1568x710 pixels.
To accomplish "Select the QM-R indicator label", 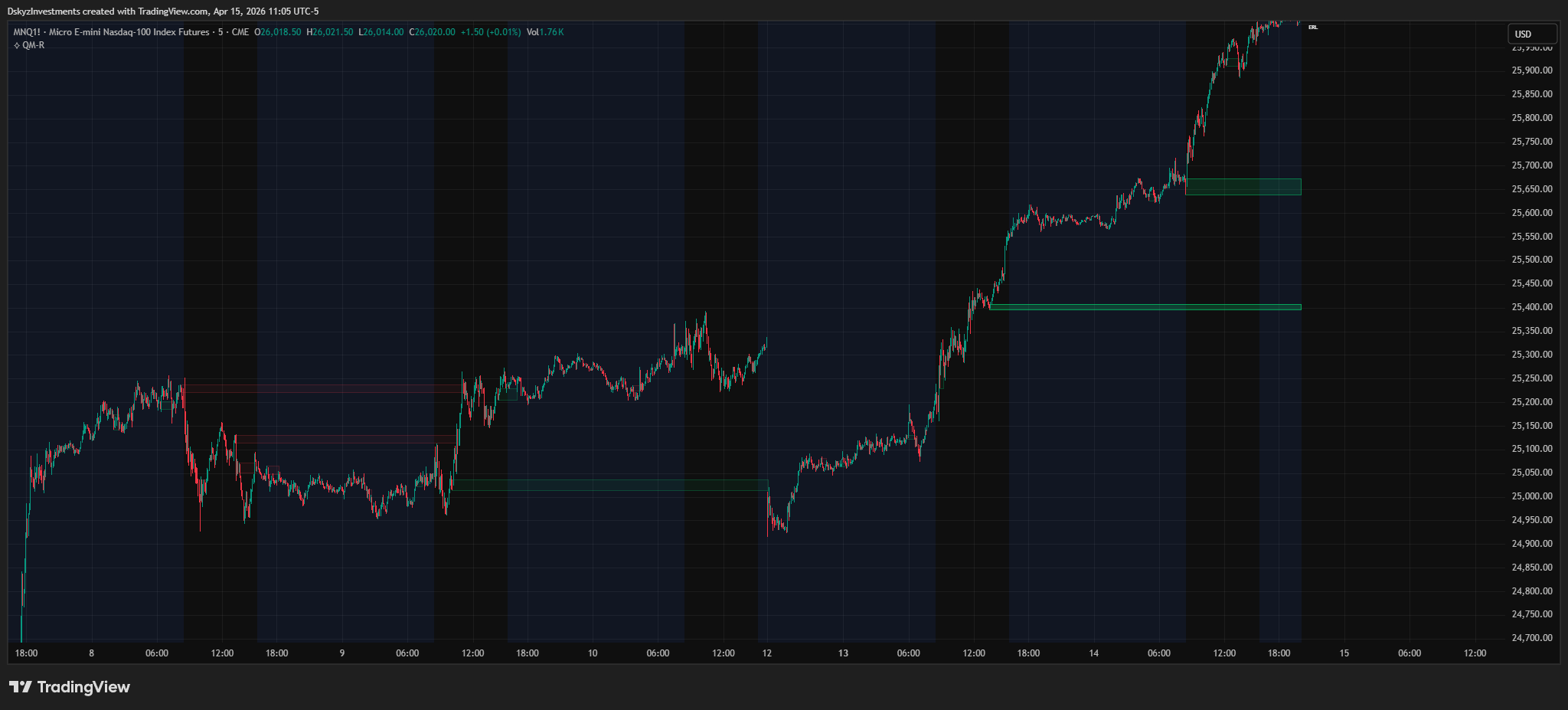I will [34, 46].
